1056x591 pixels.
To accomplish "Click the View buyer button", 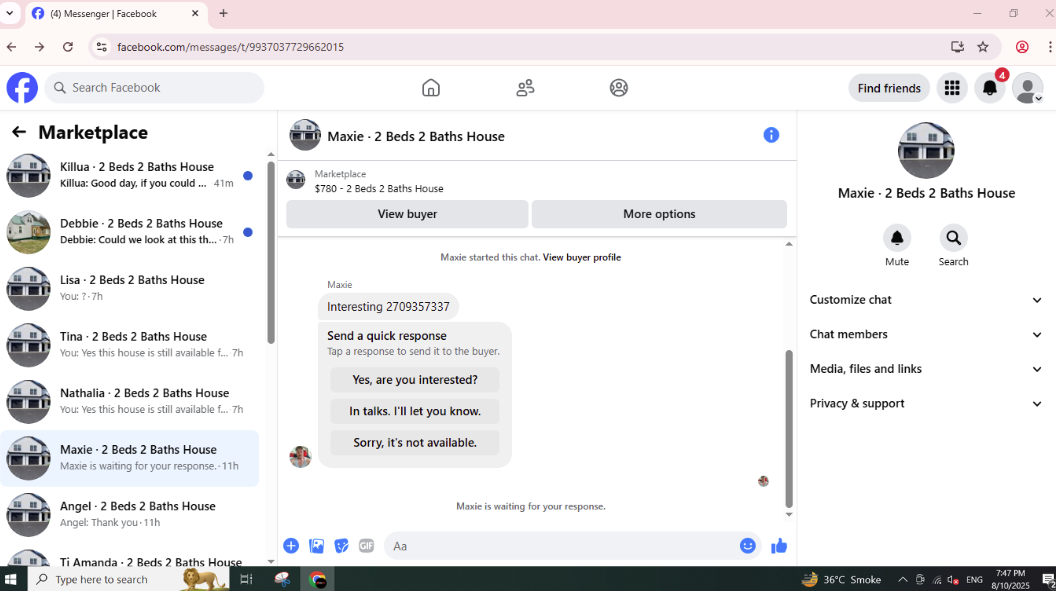I will [407, 214].
